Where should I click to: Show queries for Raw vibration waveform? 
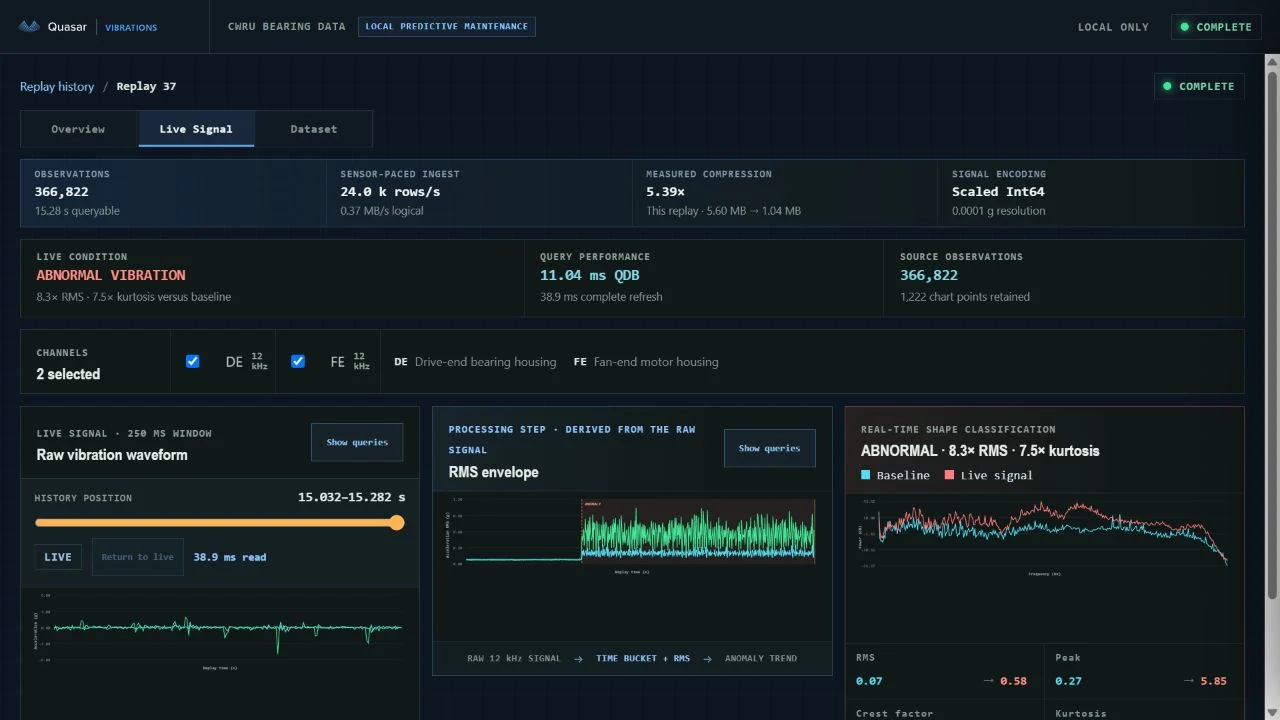pos(357,442)
